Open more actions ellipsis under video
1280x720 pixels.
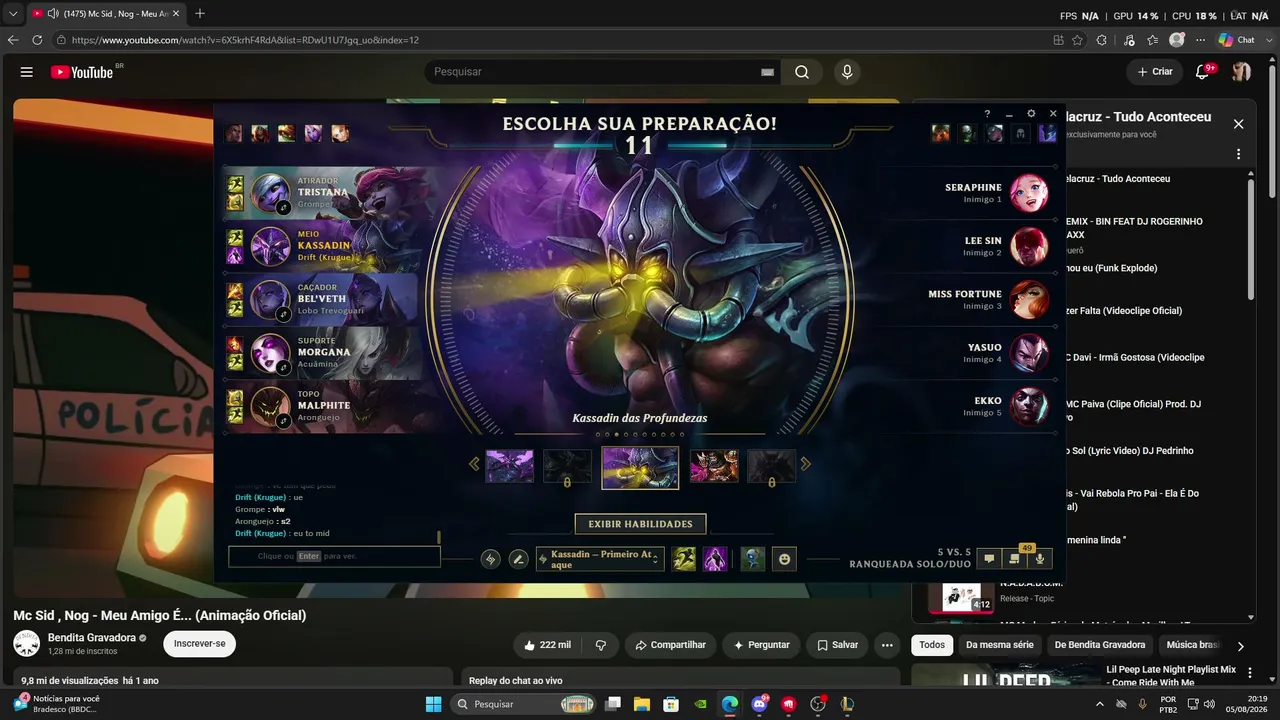tap(887, 645)
